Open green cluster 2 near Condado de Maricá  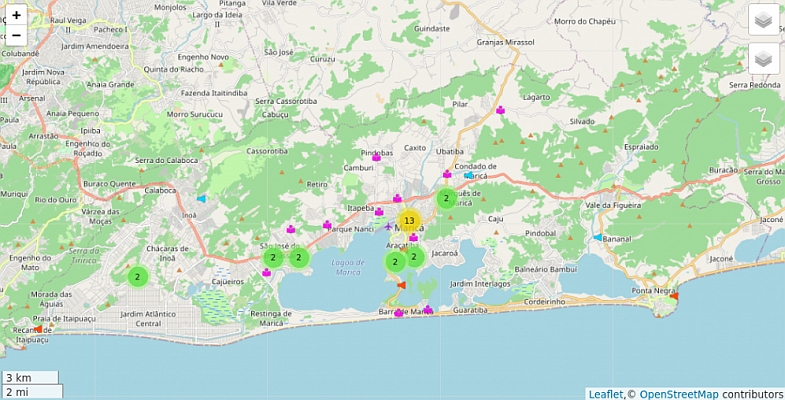446,198
